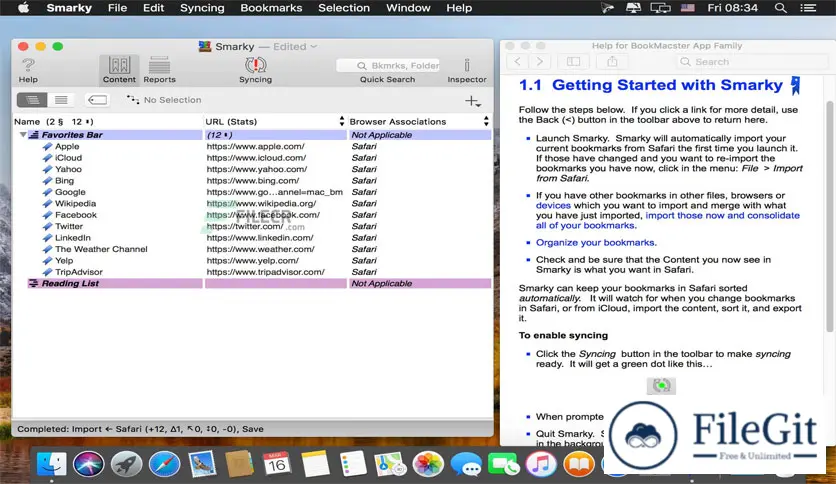
Task: Click the Name column header
Action: 107,122
